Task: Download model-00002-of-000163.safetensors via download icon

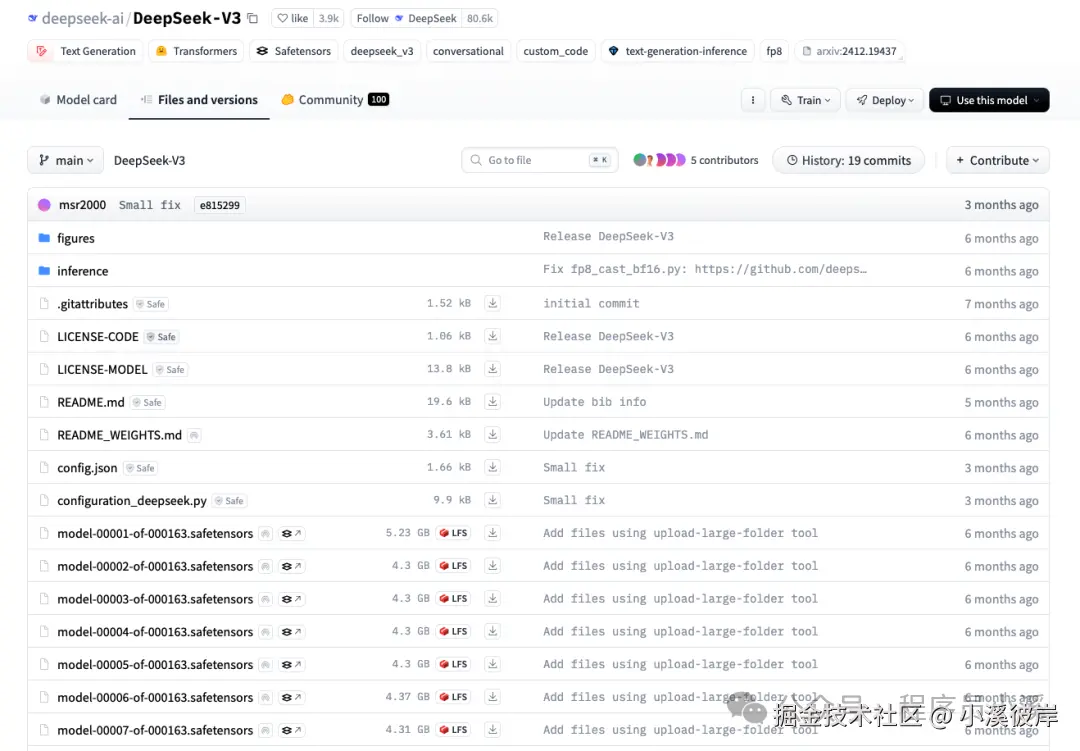Action: tap(492, 566)
